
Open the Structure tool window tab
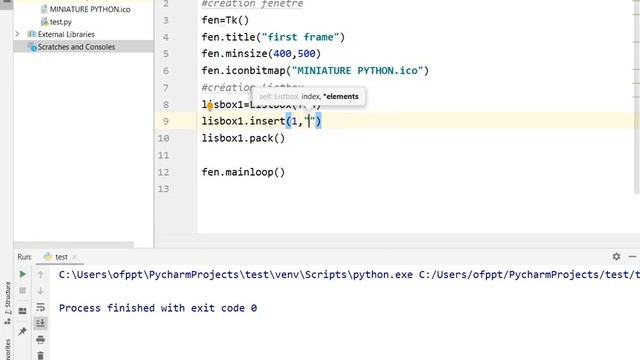tap(7, 303)
